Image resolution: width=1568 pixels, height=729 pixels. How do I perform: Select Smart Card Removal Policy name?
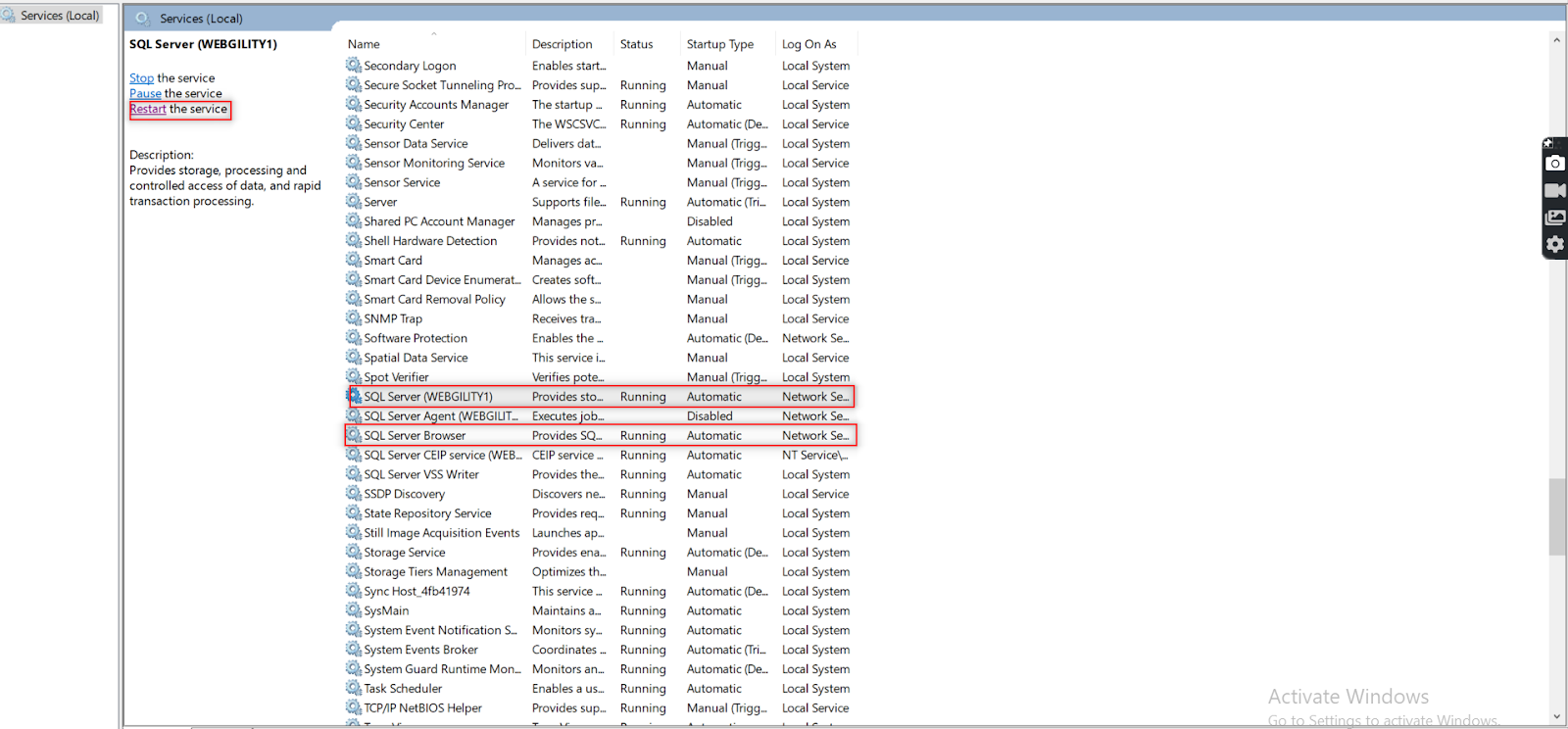pyautogui.click(x=434, y=300)
